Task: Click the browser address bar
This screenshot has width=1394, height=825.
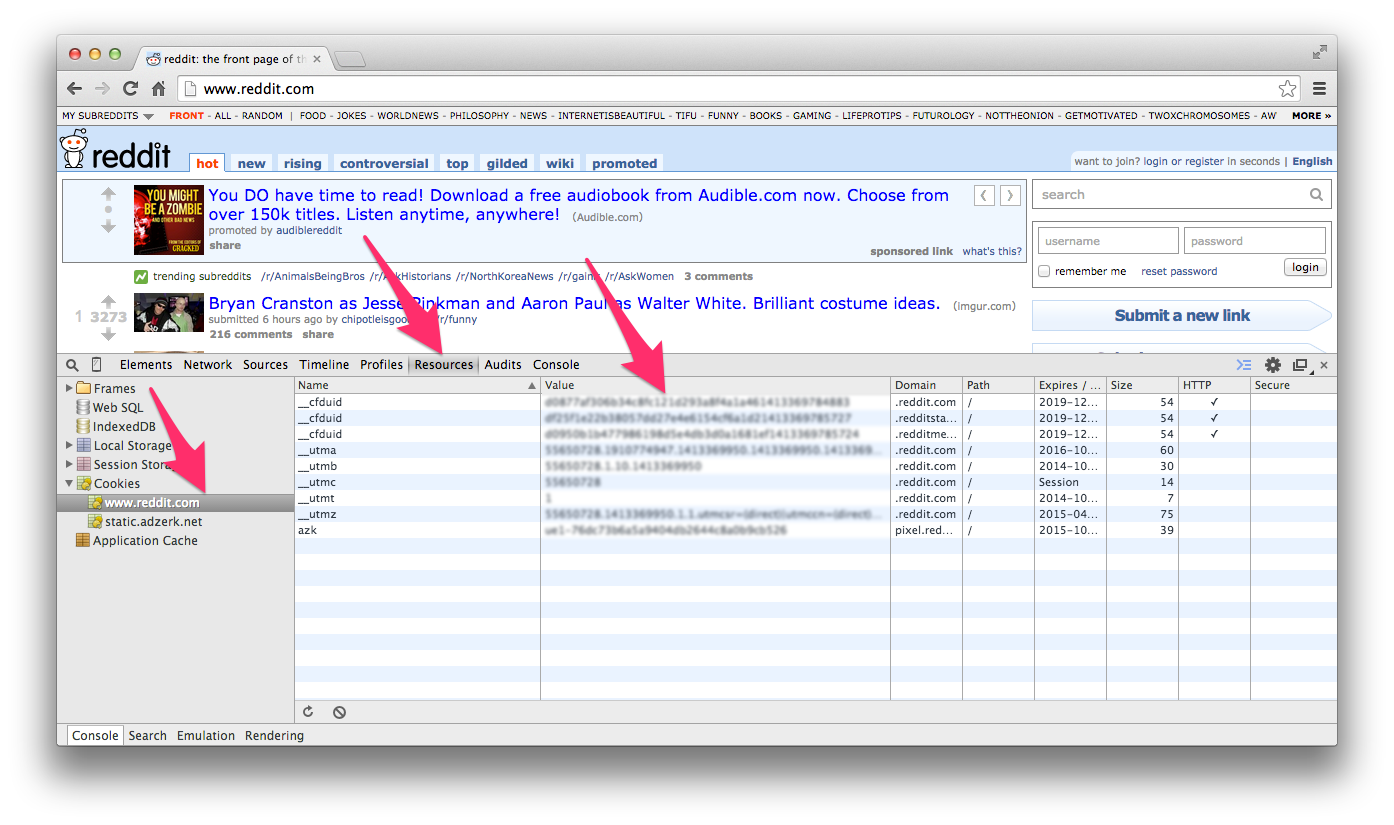Action: tap(739, 89)
